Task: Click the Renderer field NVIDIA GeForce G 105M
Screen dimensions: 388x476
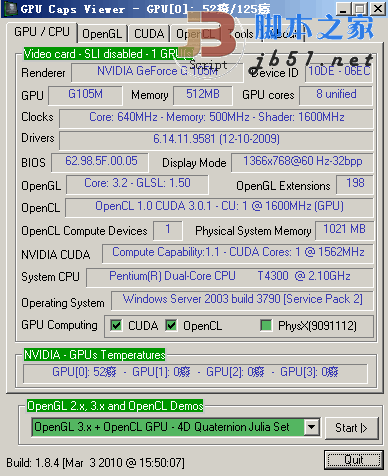Action: tap(157, 72)
